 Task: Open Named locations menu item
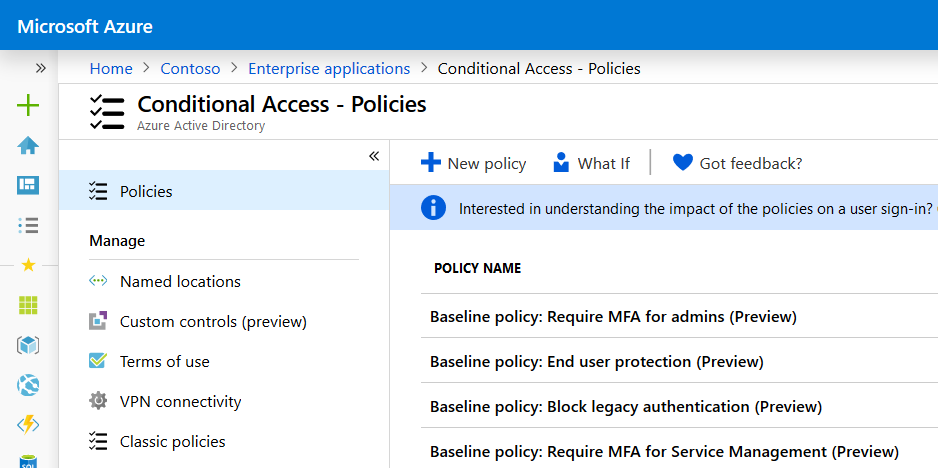pos(180,281)
